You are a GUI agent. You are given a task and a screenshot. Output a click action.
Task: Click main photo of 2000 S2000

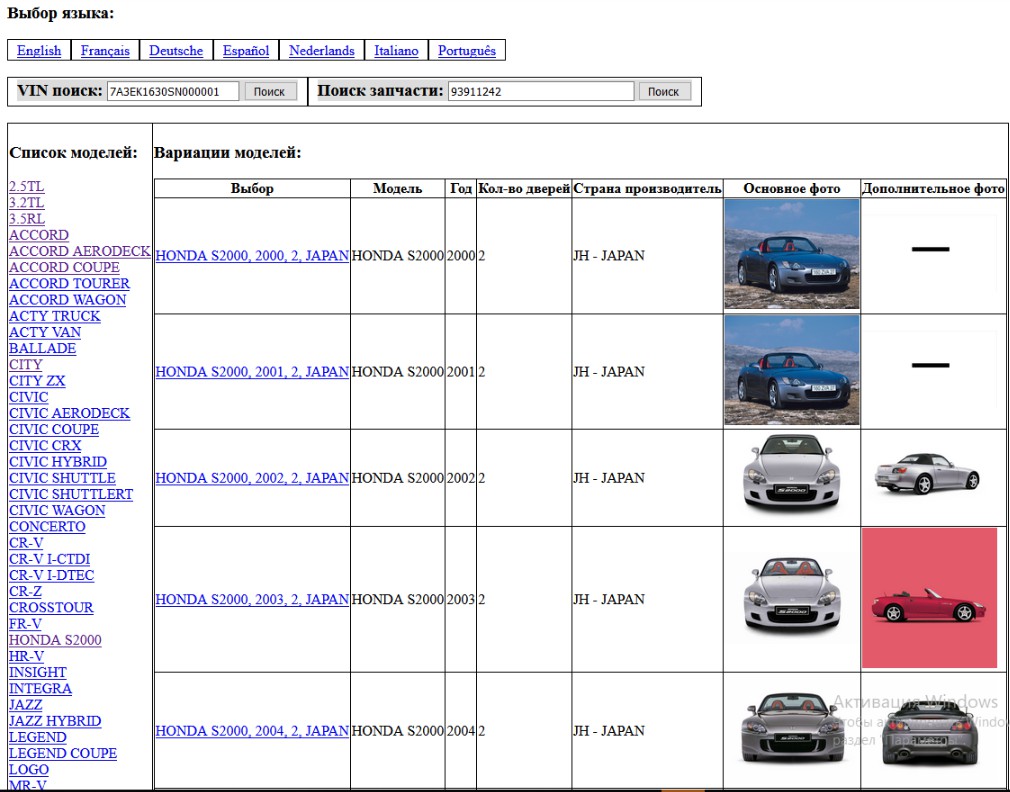coord(792,254)
